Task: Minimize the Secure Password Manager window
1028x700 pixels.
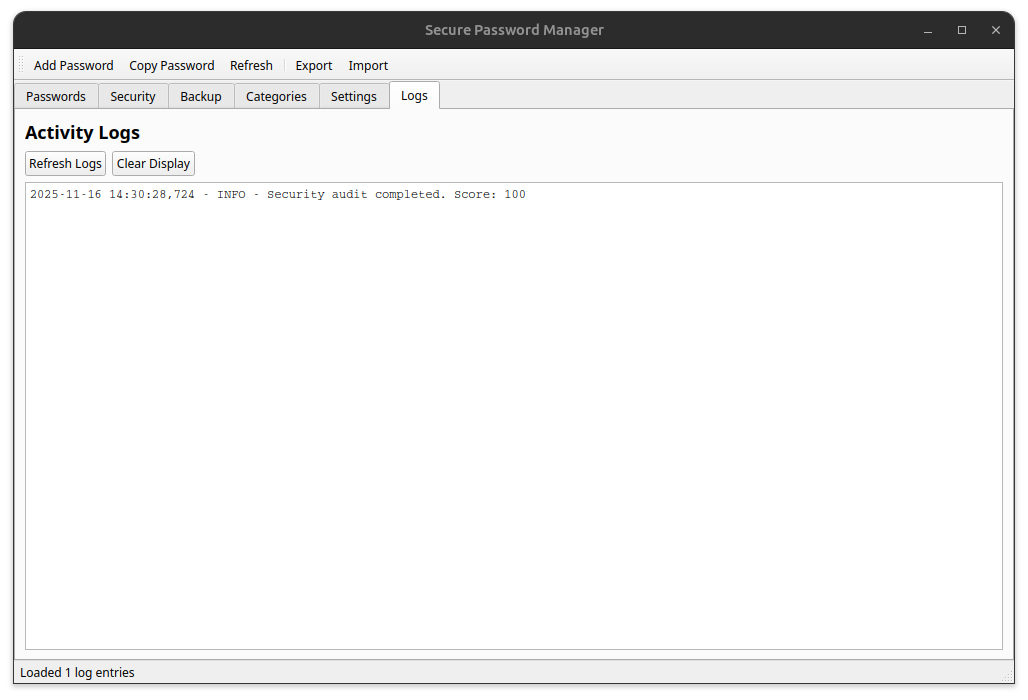Action: pos(928,30)
